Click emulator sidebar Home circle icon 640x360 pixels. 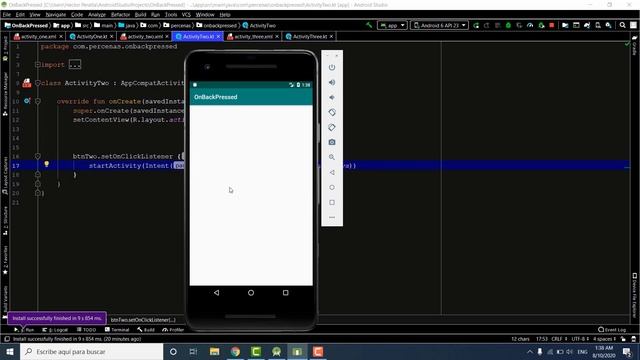[332, 187]
